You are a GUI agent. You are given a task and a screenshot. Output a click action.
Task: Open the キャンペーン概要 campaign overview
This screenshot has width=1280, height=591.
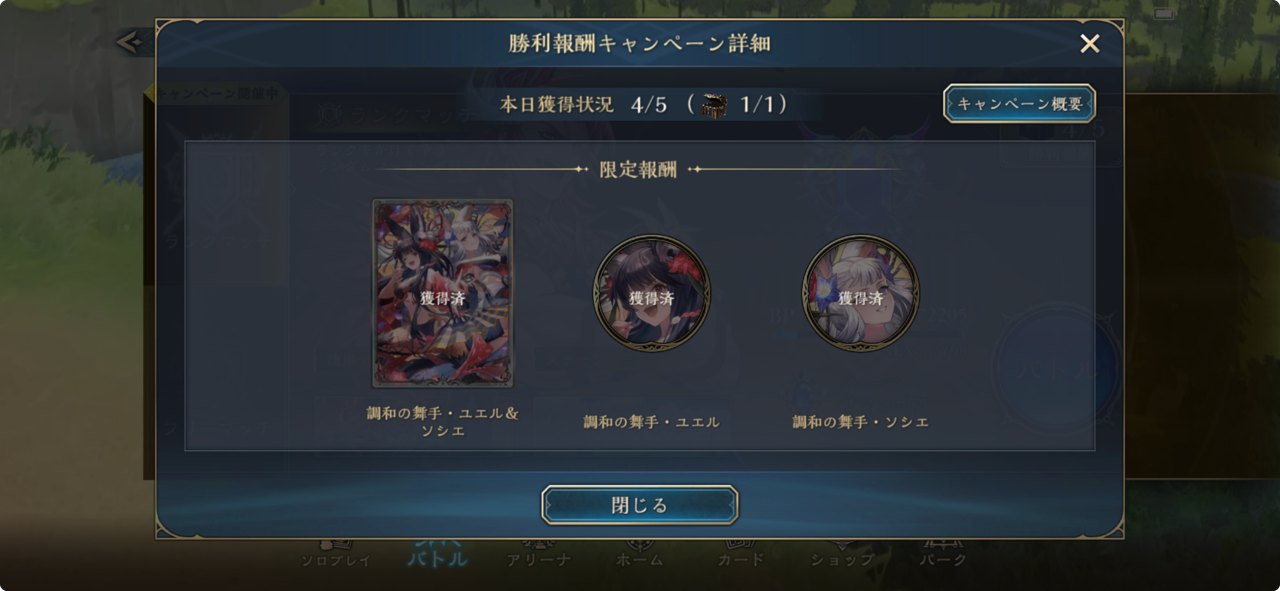point(1020,104)
